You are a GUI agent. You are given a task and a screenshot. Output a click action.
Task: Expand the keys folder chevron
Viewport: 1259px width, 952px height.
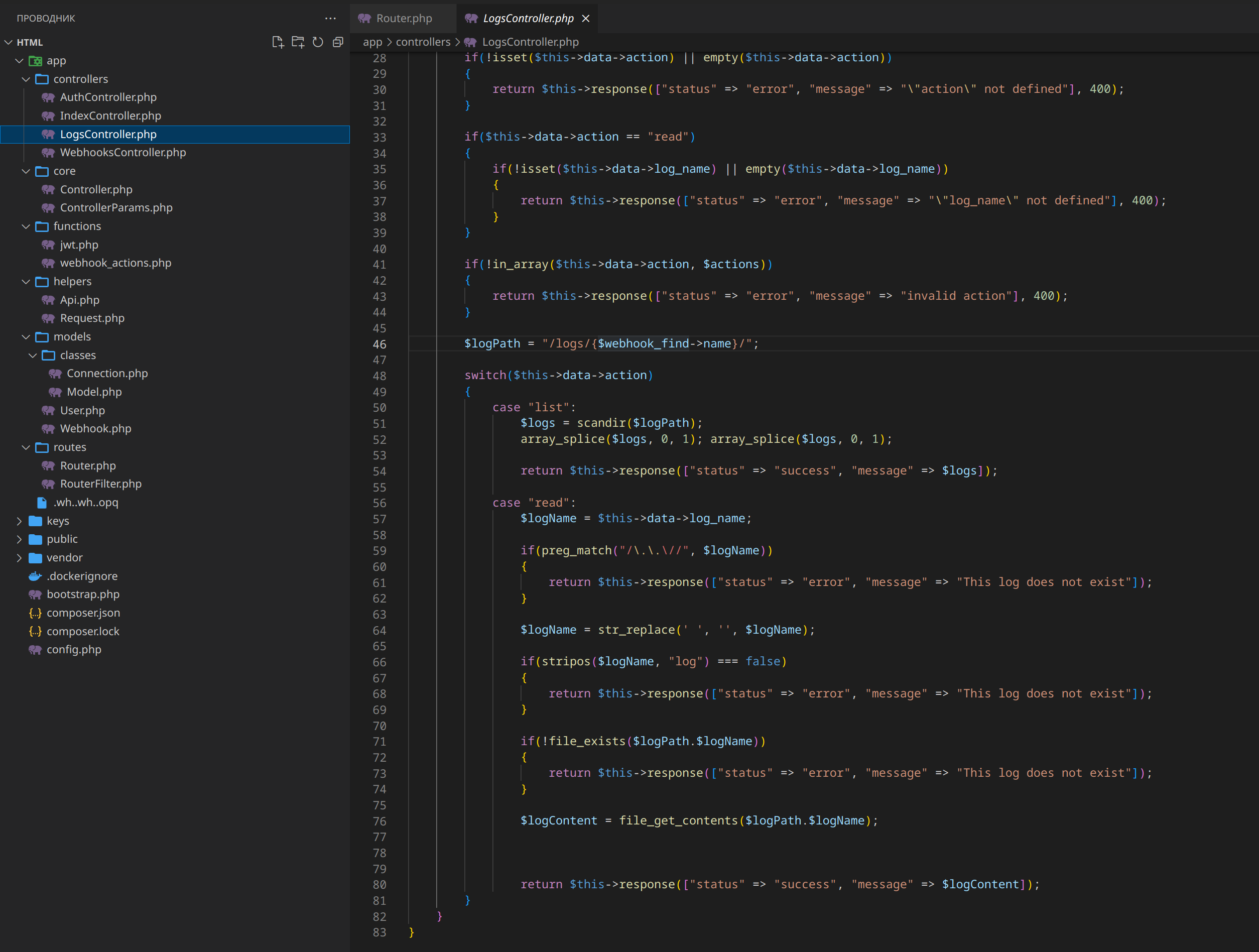click(20, 521)
